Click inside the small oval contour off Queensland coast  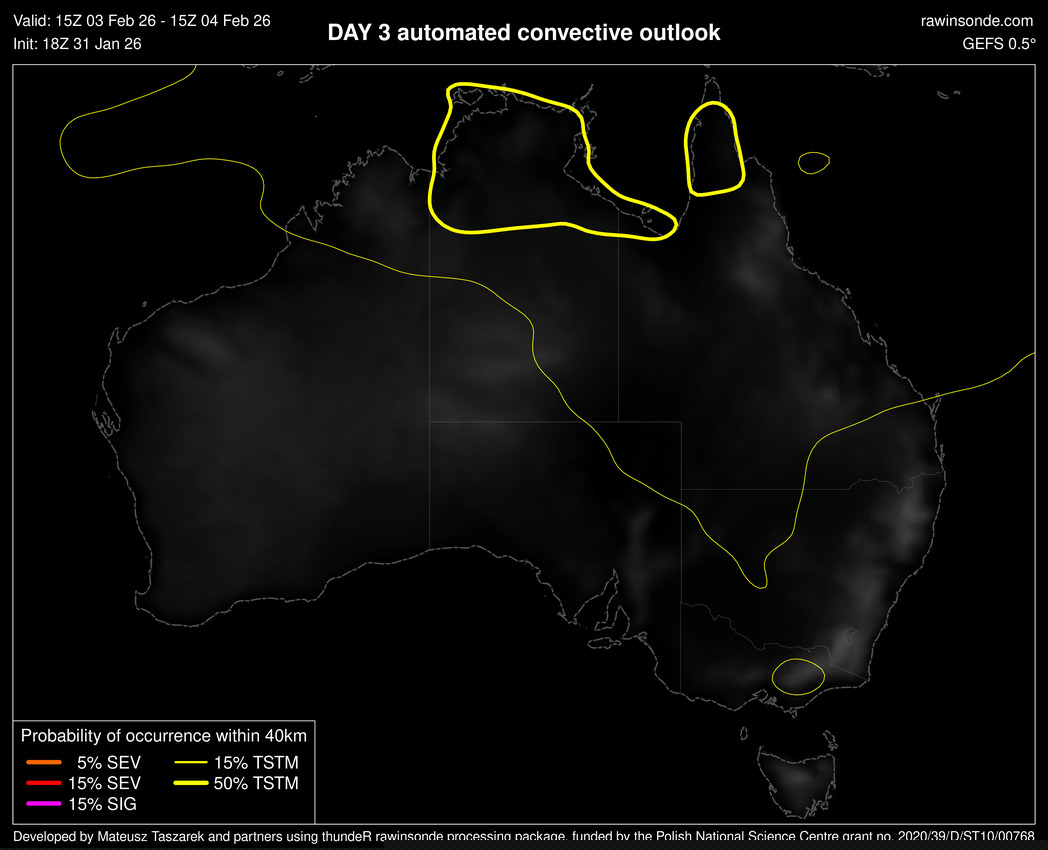click(x=814, y=162)
